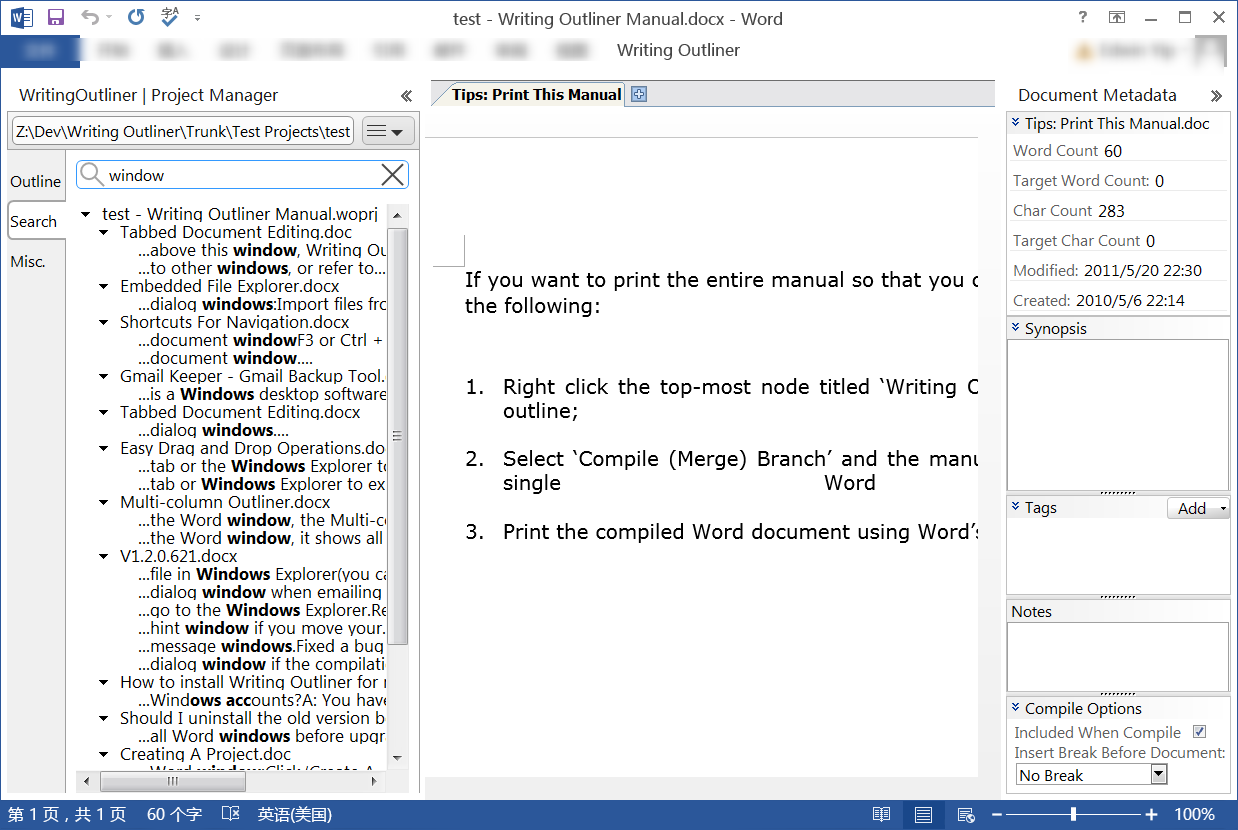Collapse Embedded File Explorer.docx results
This screenshot has height=830, width=1238.
tap(104, 286)
